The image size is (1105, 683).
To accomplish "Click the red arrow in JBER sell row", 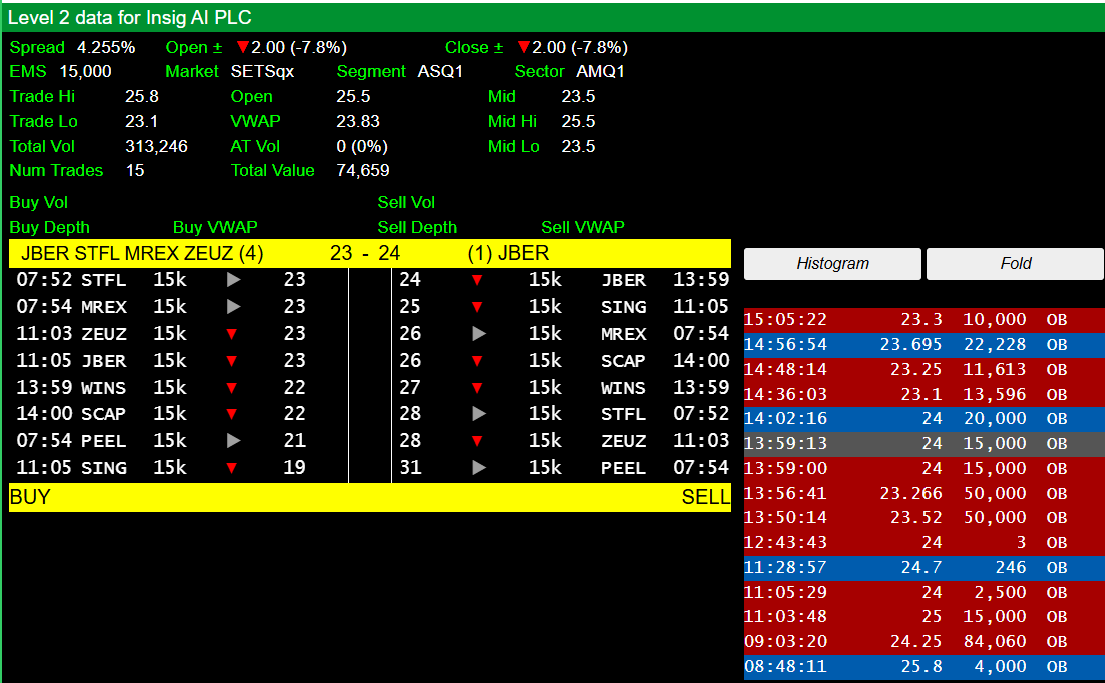I will (477, 280).
